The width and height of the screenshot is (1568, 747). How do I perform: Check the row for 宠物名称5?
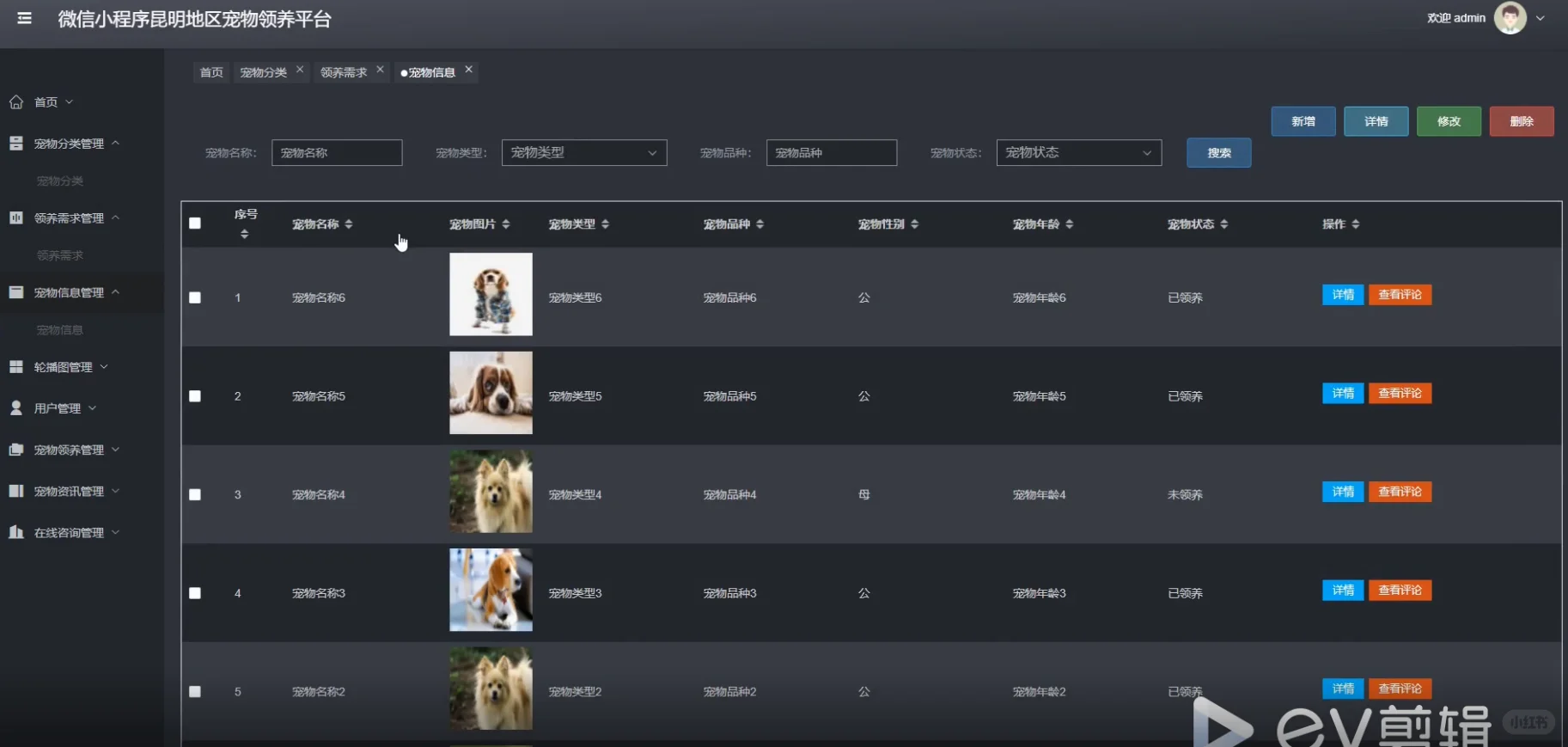[195, 396]
